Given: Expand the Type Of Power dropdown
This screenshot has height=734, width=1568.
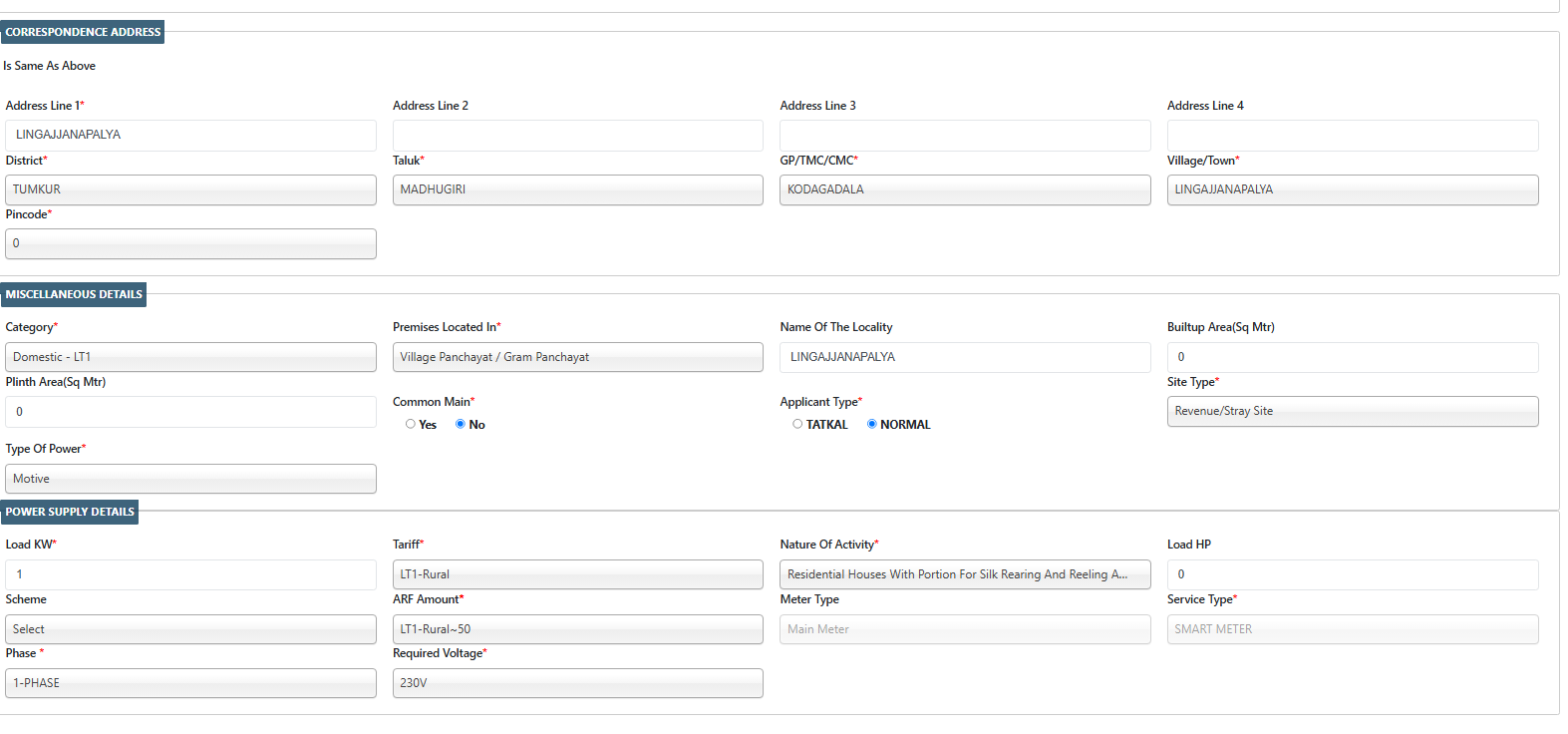Looking at the screenshot, I should pyautogui.click(x=190, y=479).
